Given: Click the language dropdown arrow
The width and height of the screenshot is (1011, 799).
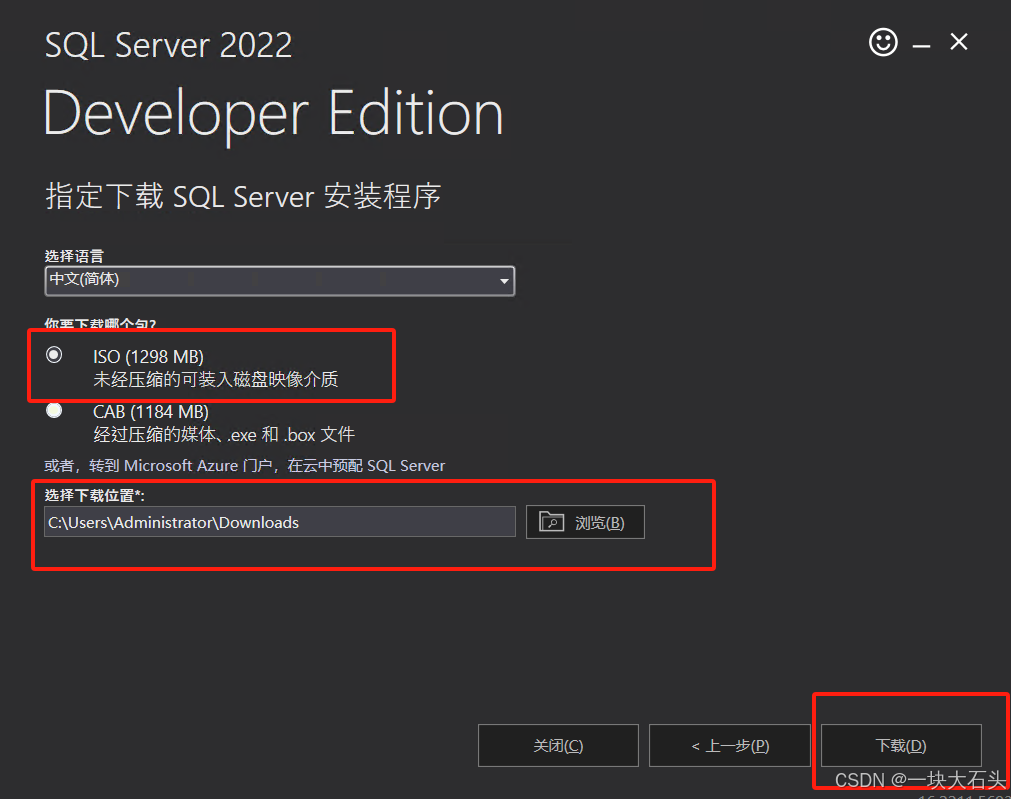Looking at the screenshot, I should coord(504,281).
